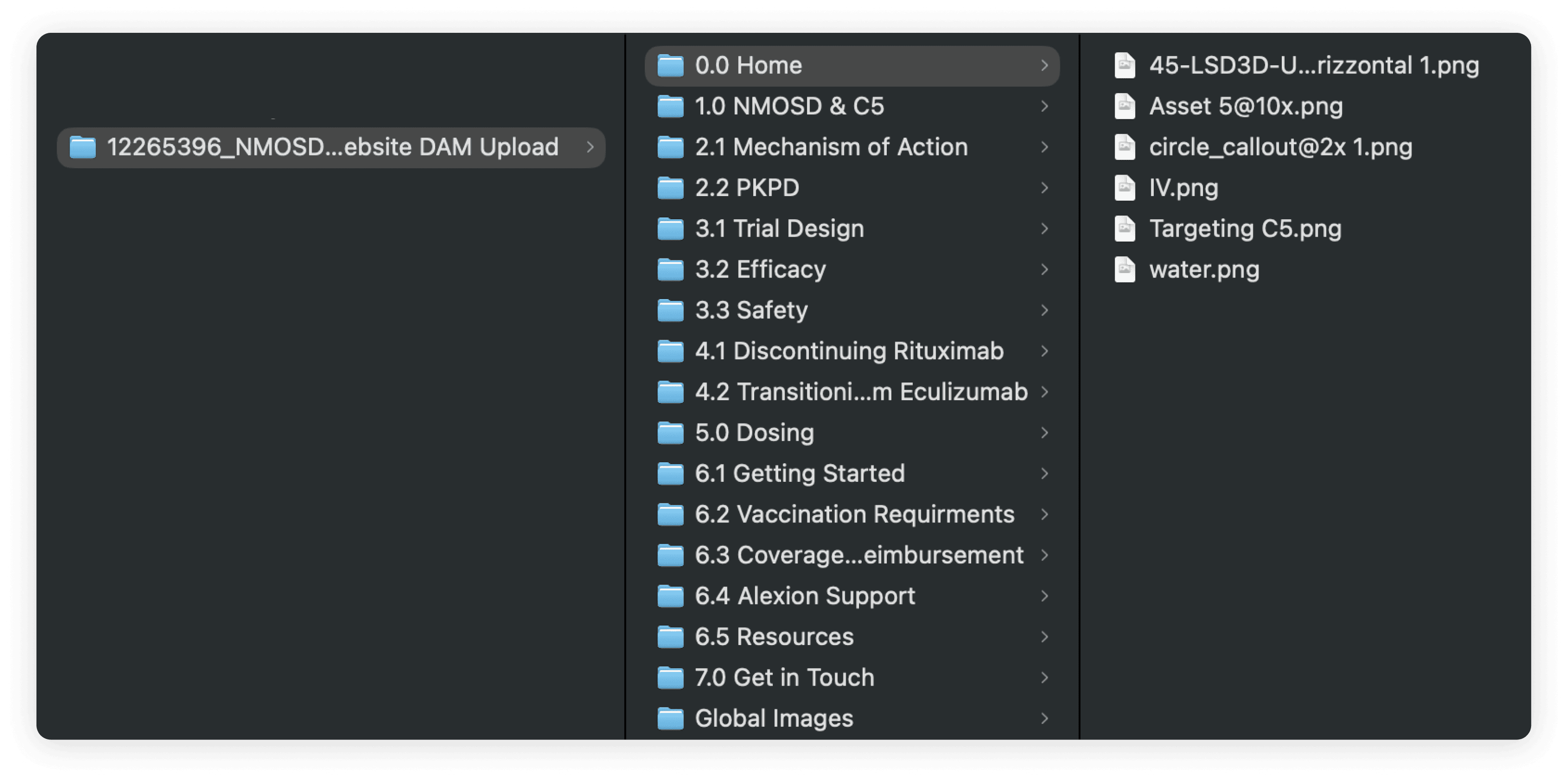Open the 7.0 Get in Touch folder

(x=852, y=677)
